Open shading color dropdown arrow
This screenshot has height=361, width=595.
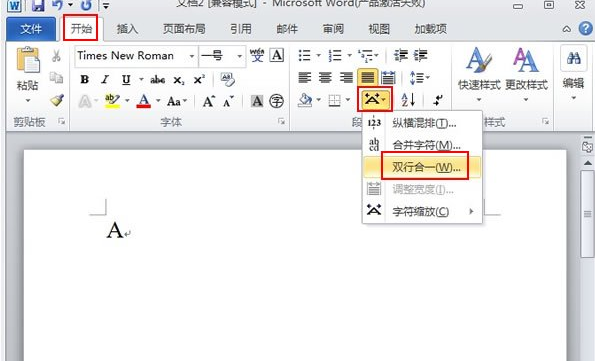point(319,100)
